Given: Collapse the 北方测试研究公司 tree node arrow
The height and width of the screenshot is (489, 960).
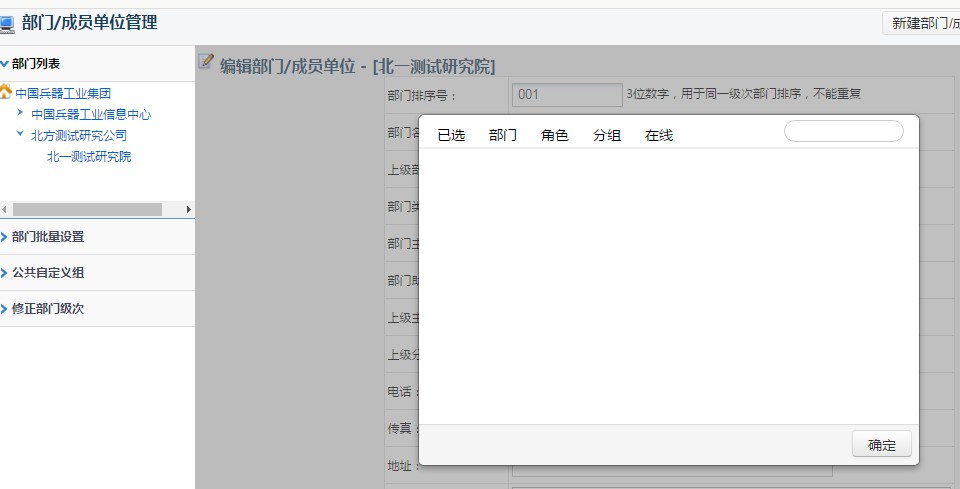Looking at the screenshot, I should pyautogui.click(x=20, y=135).
